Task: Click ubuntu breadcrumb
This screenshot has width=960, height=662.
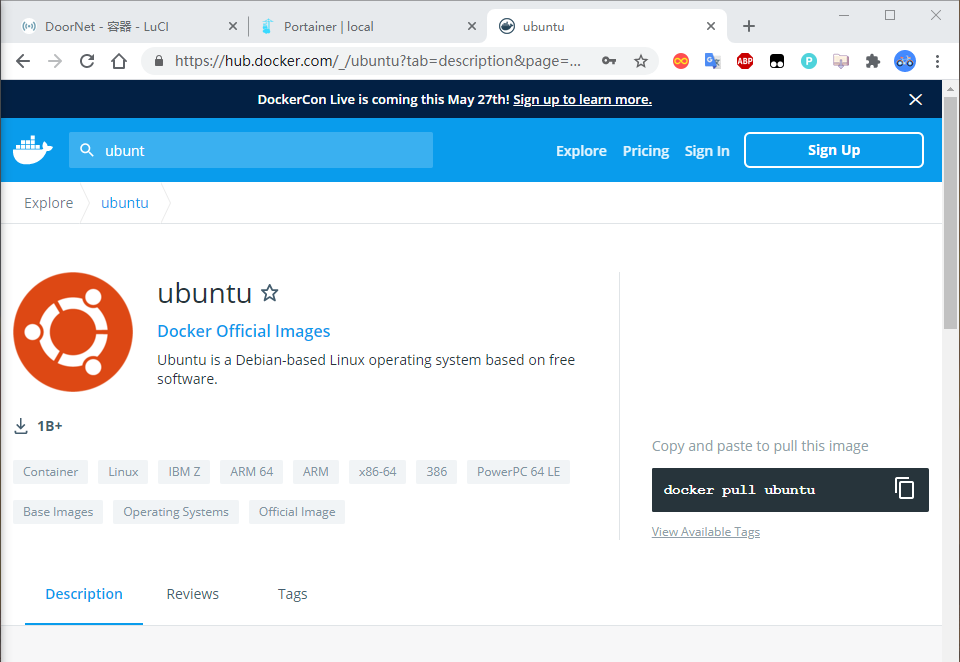Action: (x=124, y=203)
